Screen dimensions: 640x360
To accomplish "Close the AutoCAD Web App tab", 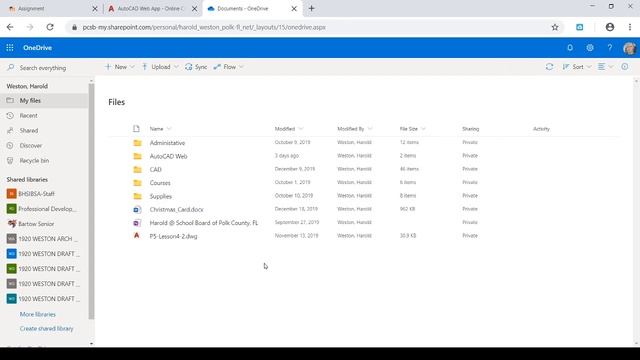I will pyautogui.click(x=194, y=9).
